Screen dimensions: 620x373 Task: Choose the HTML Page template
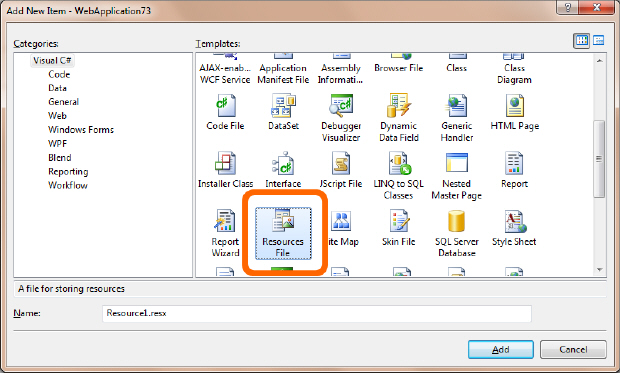click(514, 112)
